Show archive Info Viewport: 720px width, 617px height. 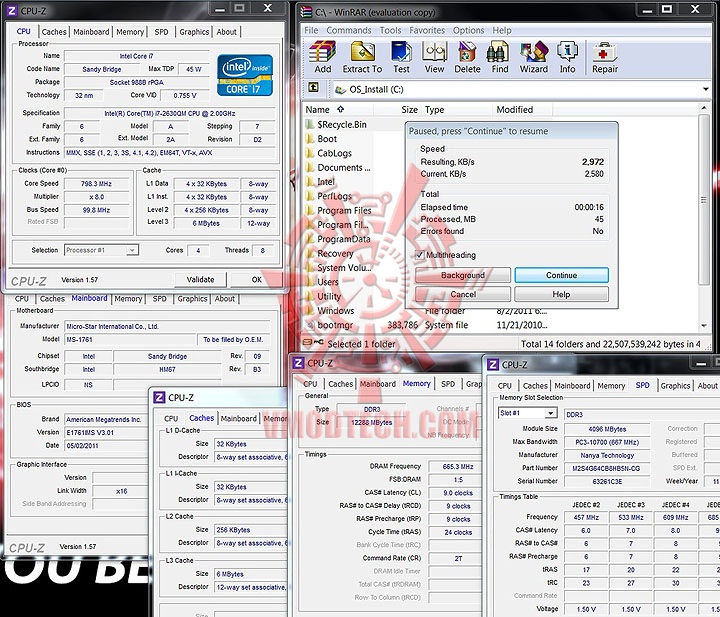pos(567,57)
